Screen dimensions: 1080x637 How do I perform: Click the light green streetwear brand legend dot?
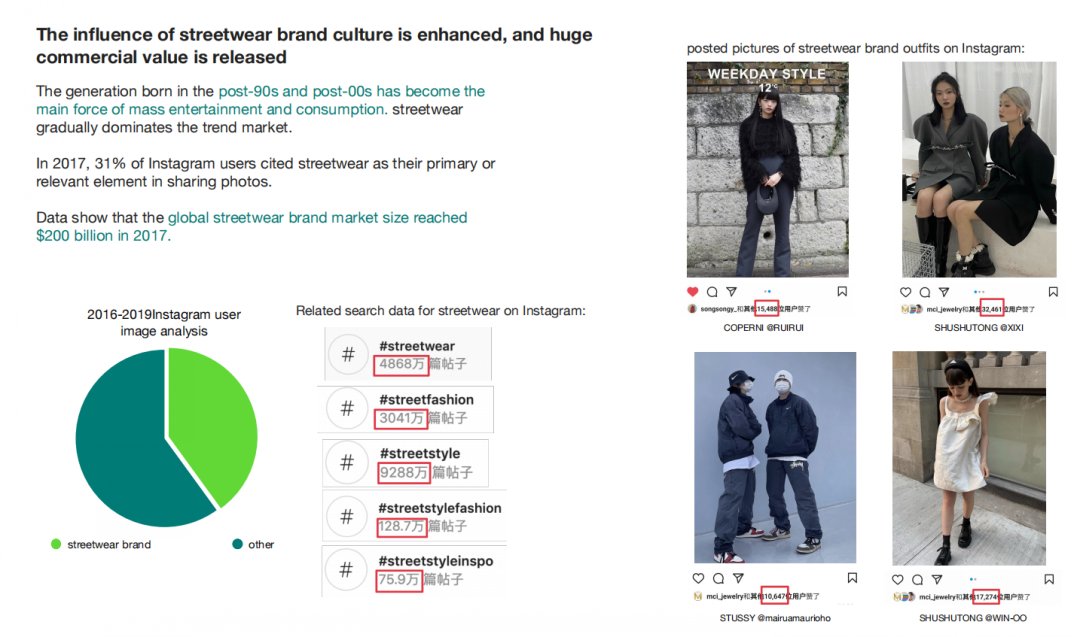click(56, 544)
